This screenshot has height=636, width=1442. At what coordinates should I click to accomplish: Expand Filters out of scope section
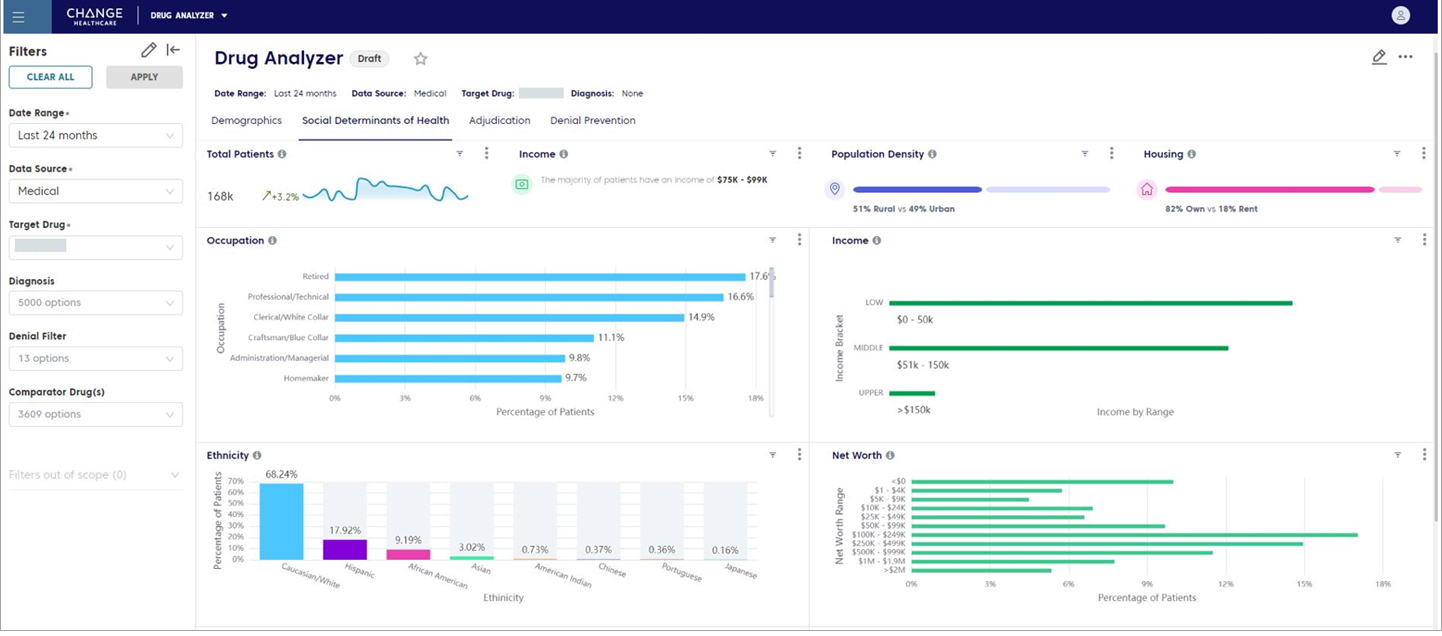[94, 475]
